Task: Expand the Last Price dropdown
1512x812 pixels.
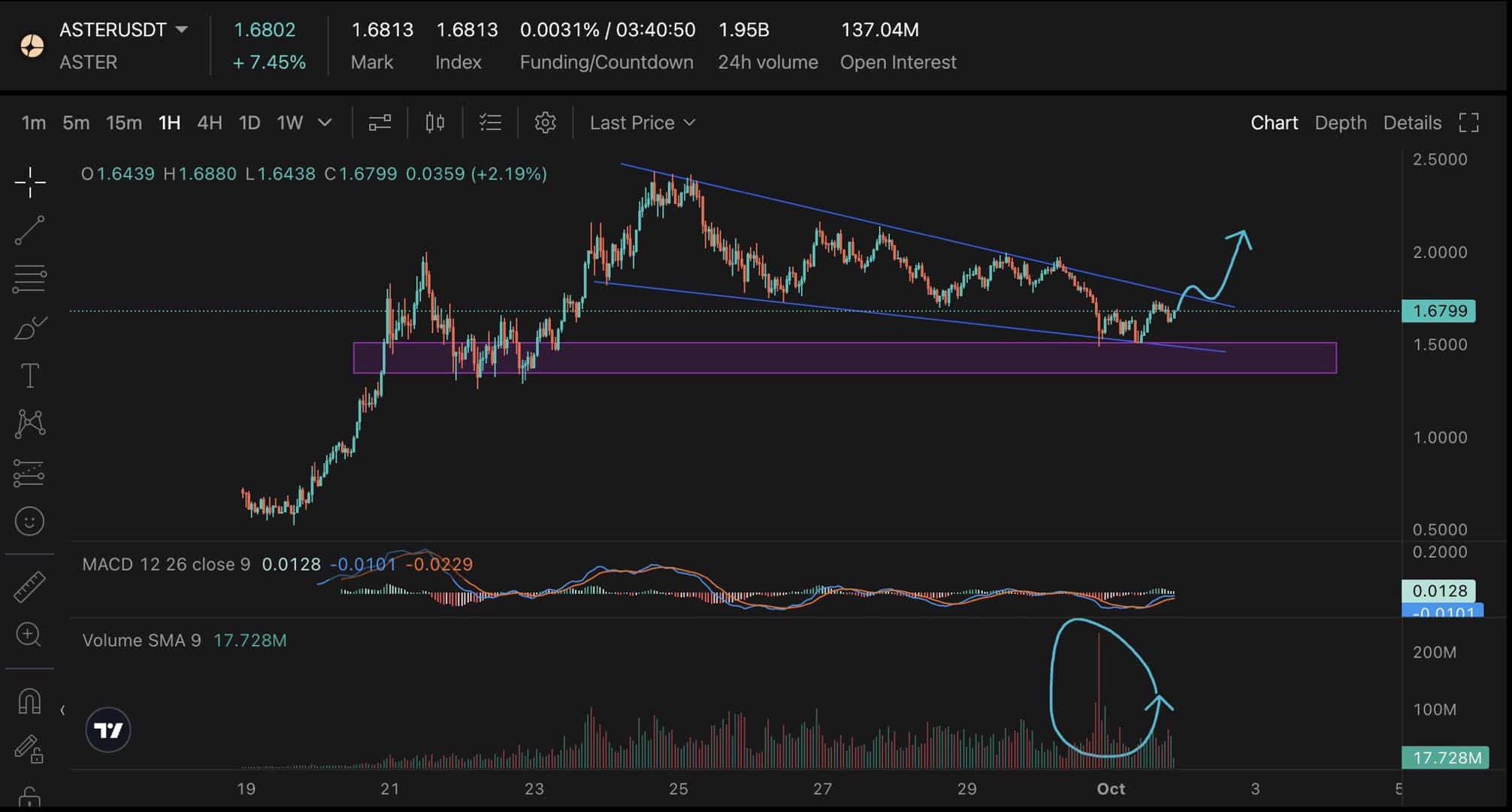Action: [641, 122]
